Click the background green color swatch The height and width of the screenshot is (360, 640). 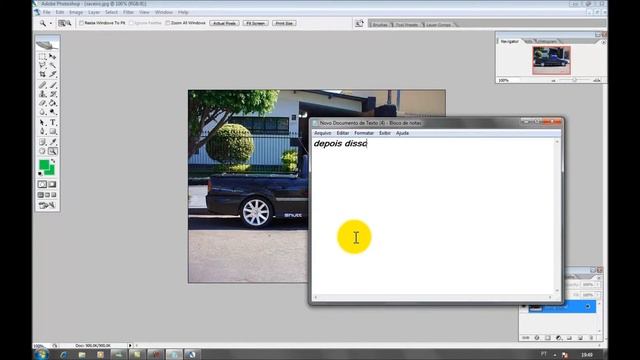click(x=51, y=171)
